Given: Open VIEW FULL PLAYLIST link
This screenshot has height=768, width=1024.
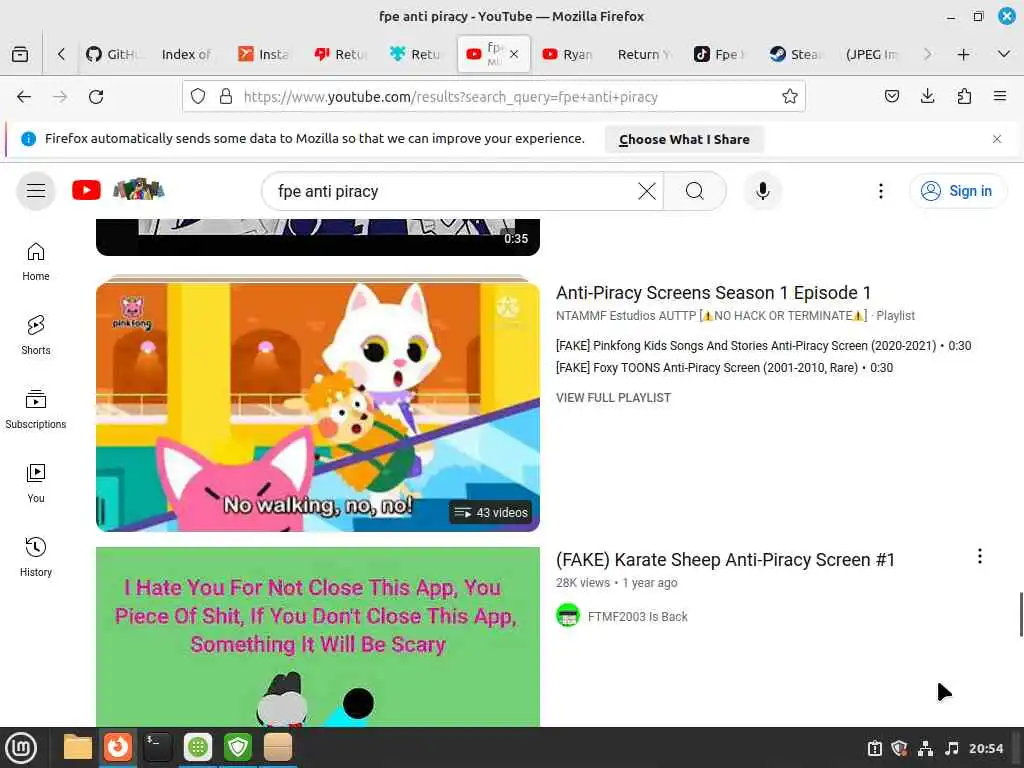Looking at the screenshot, I should tap(613, 398).
